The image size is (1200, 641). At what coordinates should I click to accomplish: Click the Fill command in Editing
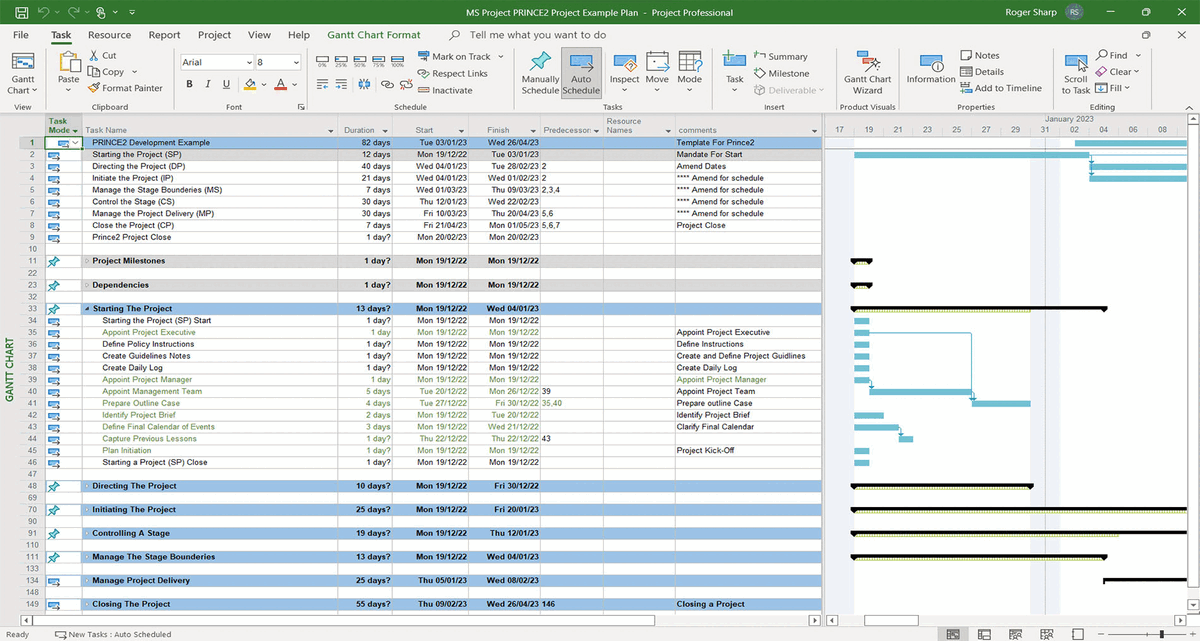[x=1113, y=88]
